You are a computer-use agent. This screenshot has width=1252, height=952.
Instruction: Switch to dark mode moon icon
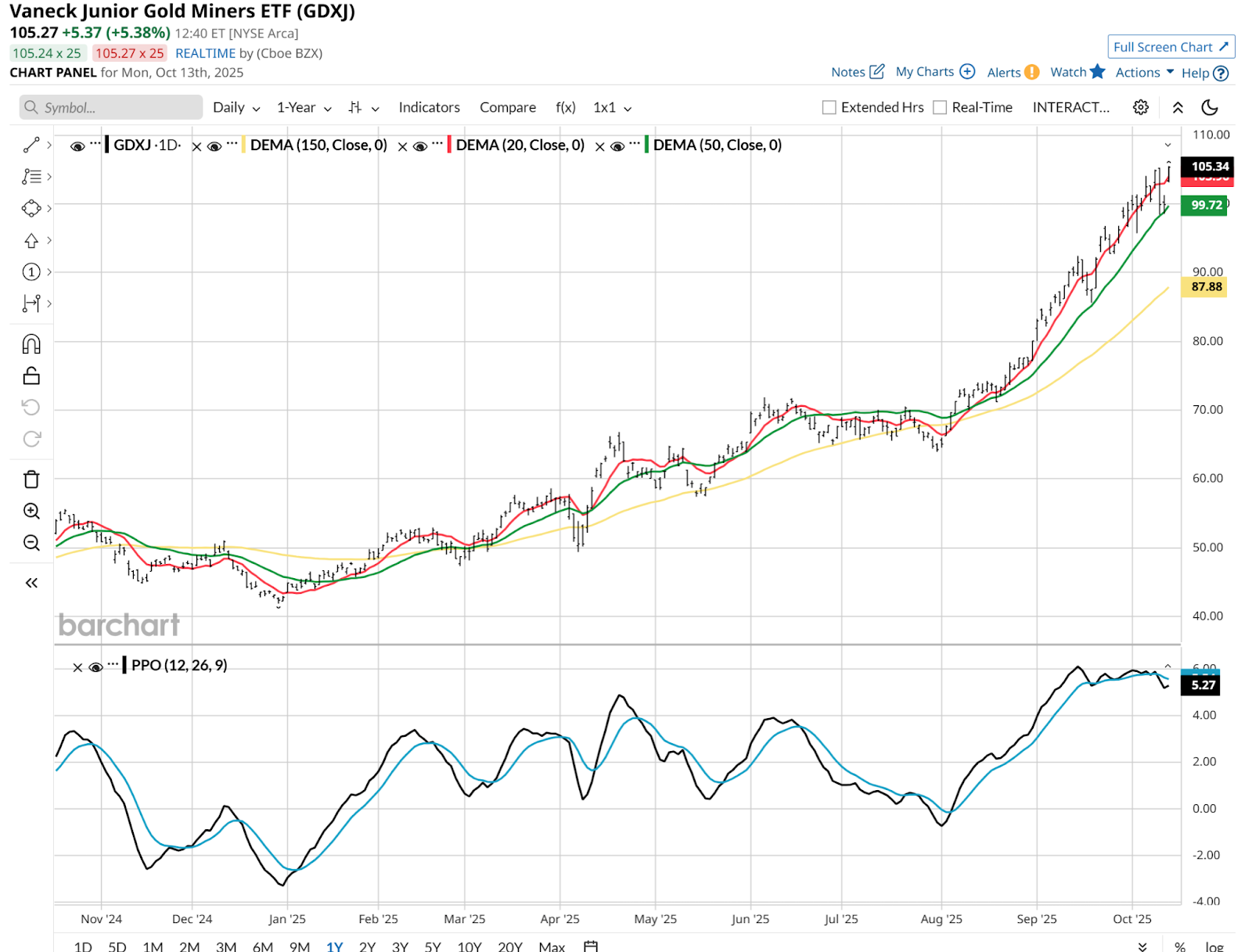1210,107
